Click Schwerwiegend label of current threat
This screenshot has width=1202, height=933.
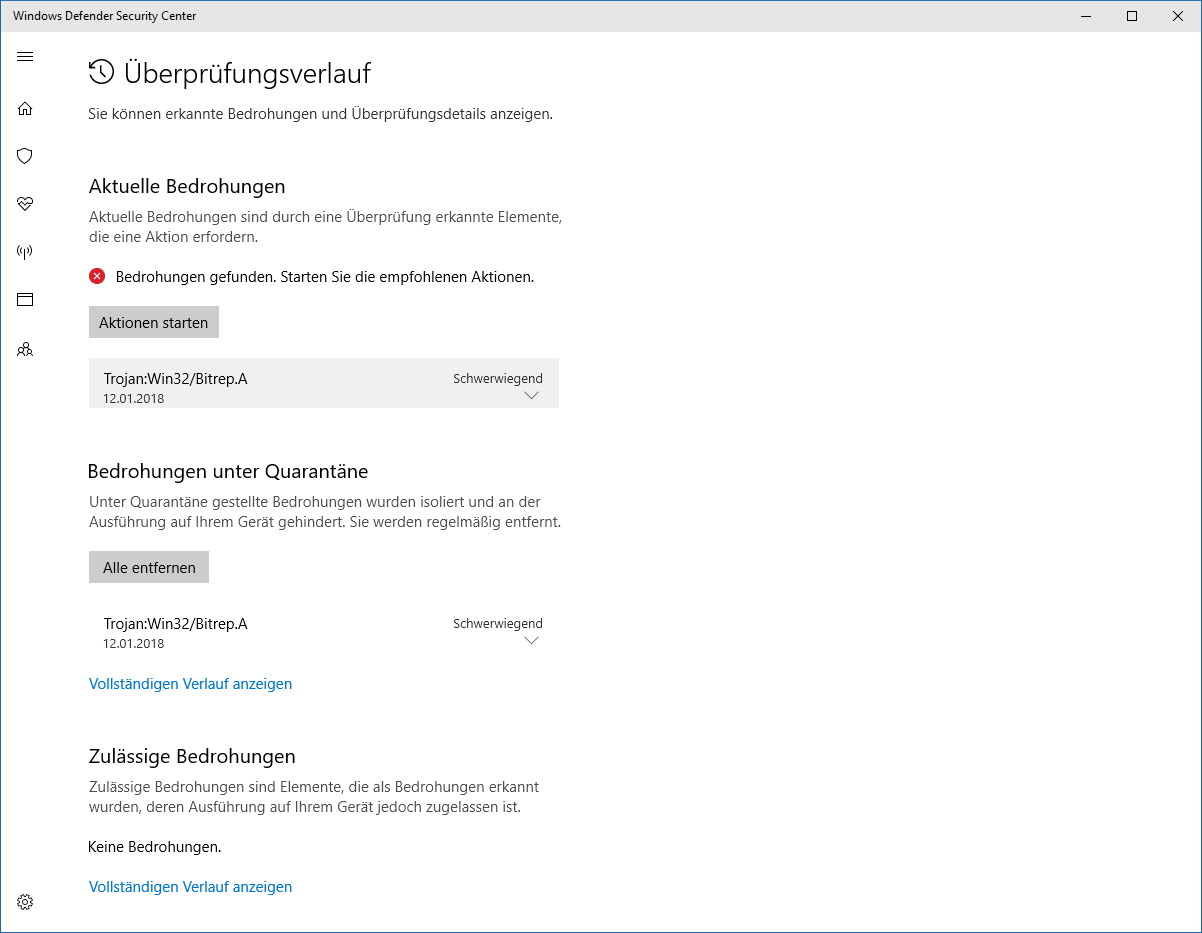[x=498, y=379]
